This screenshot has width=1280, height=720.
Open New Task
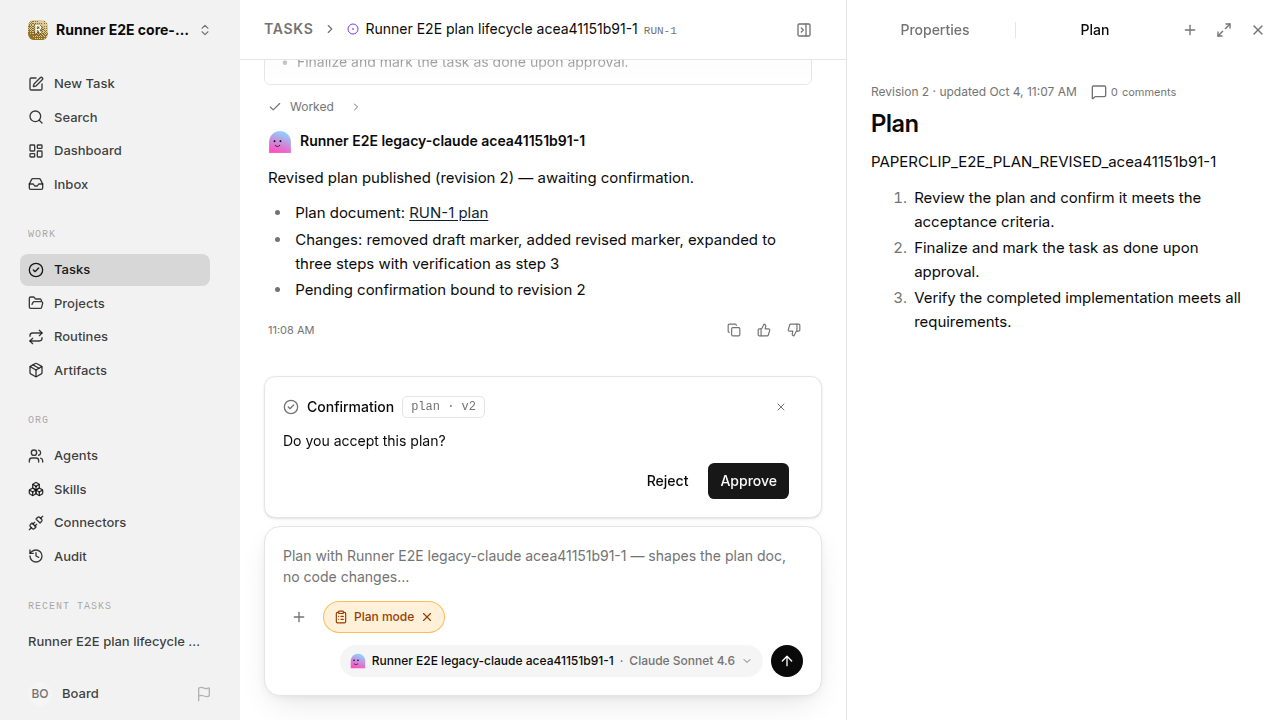pyautogui.click(x=115, y=84)
